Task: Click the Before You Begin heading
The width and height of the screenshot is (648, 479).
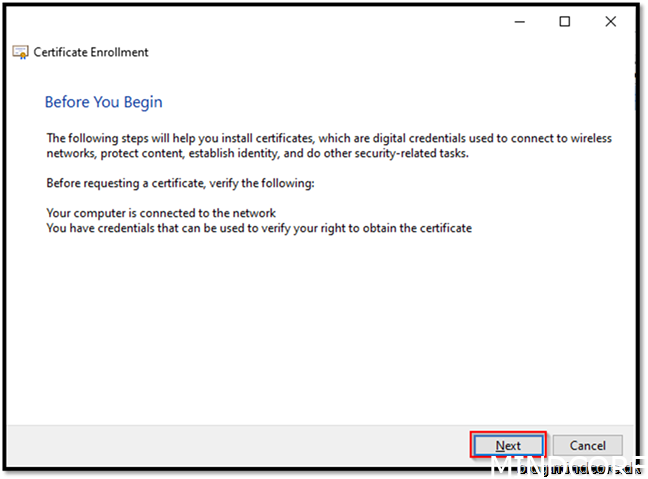Action: pos(103,102)
